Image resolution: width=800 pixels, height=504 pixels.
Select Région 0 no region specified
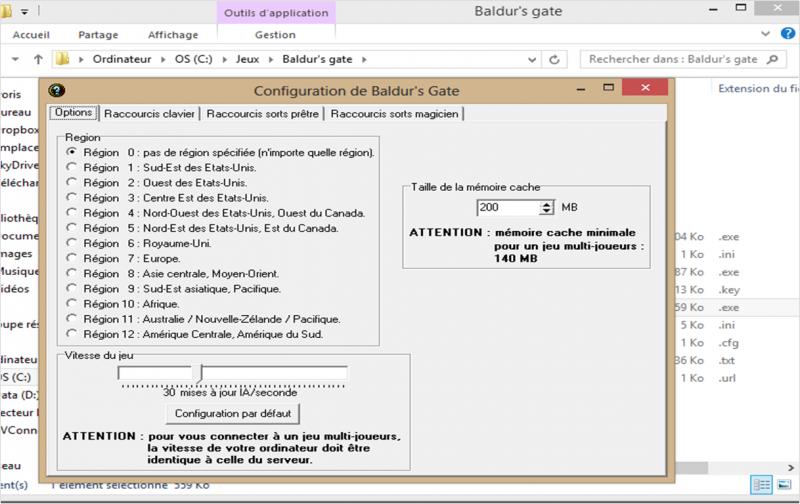point(220,152)
